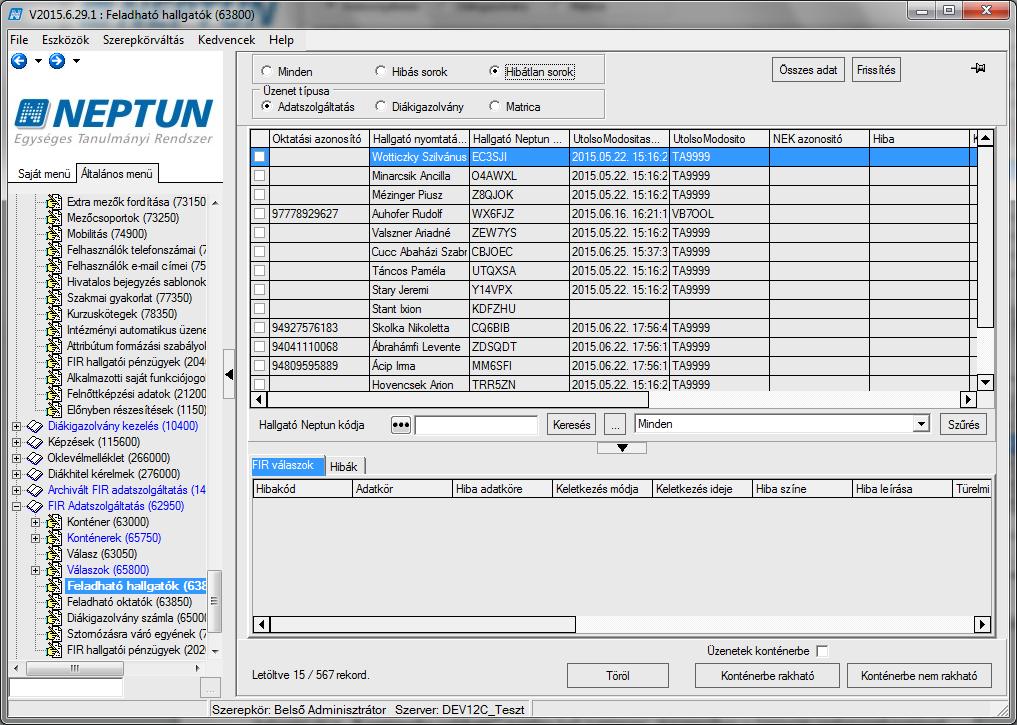Open the File menu
Screen dimensions: 1017x725
coord(19,40)
